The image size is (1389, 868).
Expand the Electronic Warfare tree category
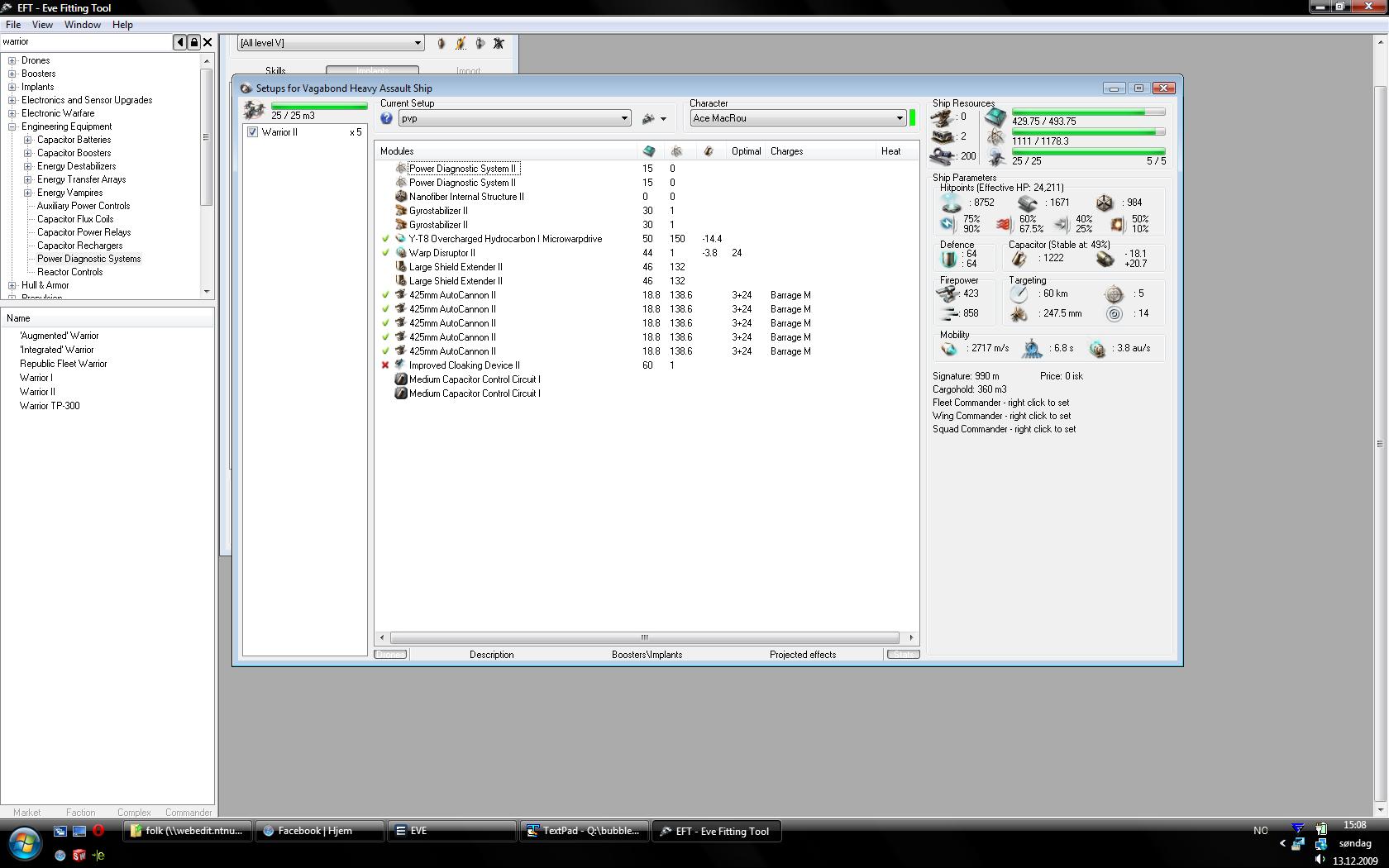(12, 113)
